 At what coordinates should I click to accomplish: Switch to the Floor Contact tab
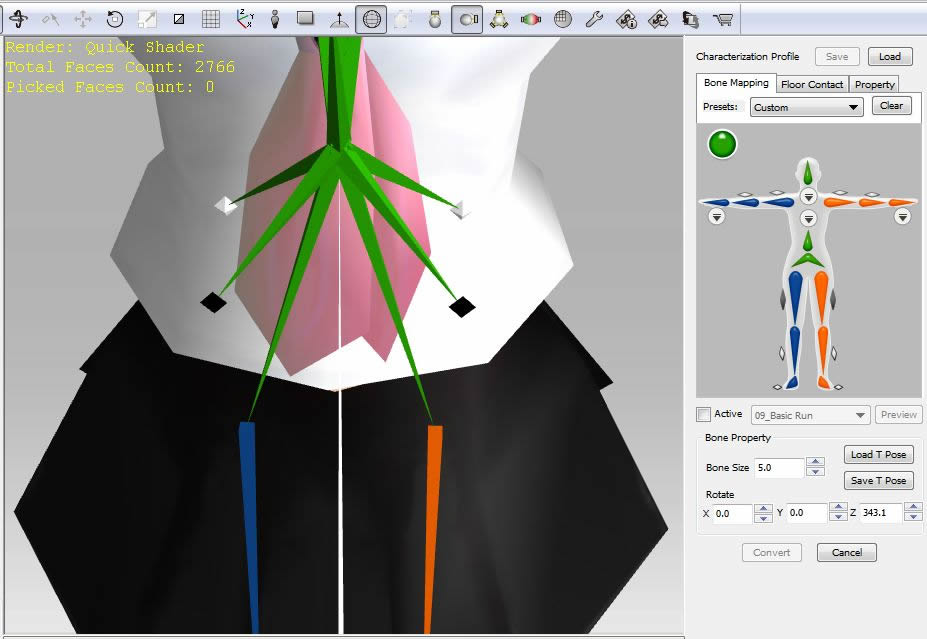812,84
